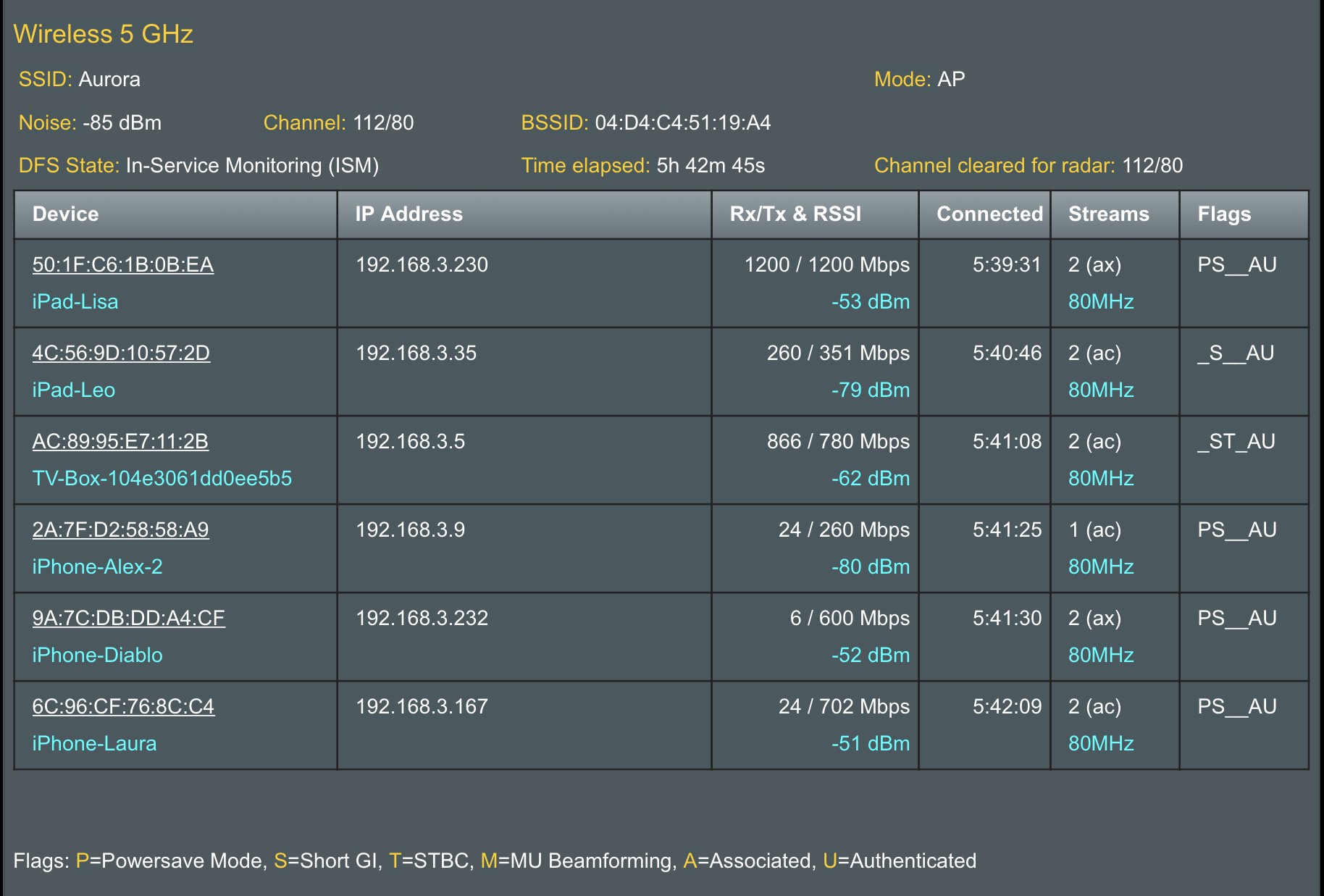Select the TV-Box-104e3061dd0ee5b5 hostname
Screen dimensions: 1324x896
click(x=162, y=479)
